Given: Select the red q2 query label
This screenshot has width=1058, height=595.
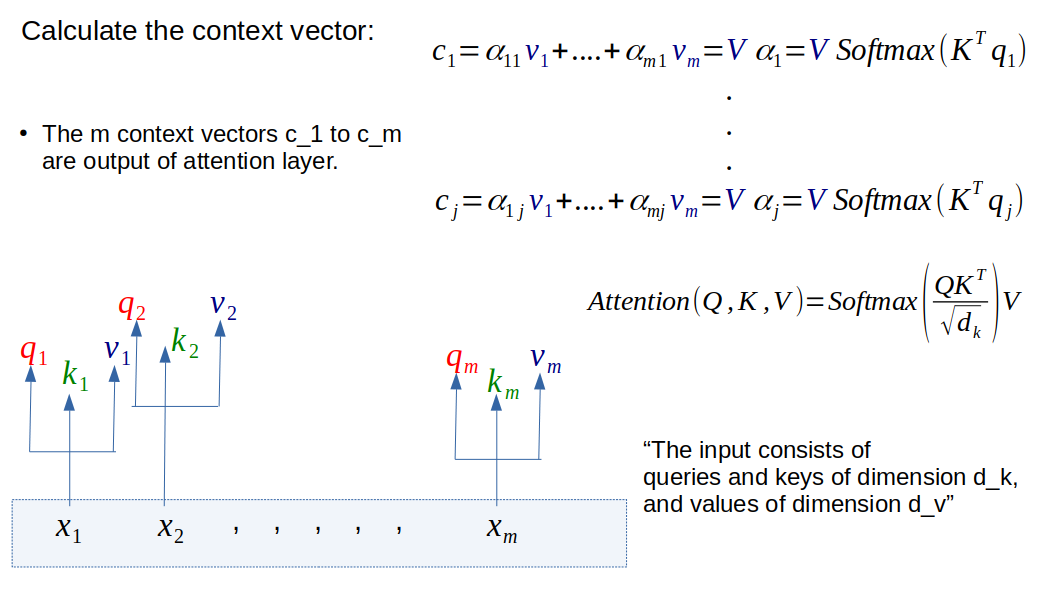Looking at the screenshot, I should click(x=132, y=306).
